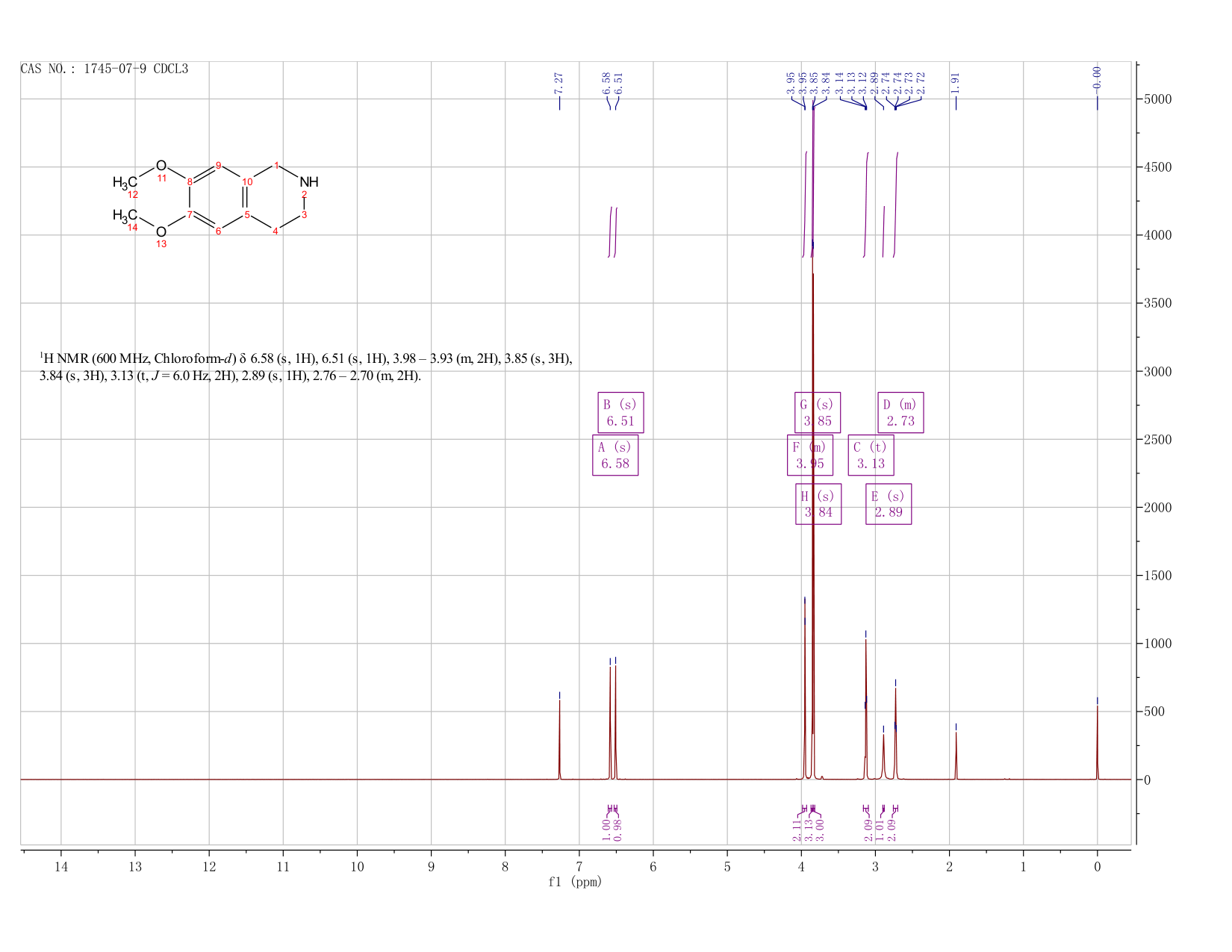Screen dimensions: 1232x952
Task: Select the multiplet box C (t) 3.13
Action: [871, 455]
